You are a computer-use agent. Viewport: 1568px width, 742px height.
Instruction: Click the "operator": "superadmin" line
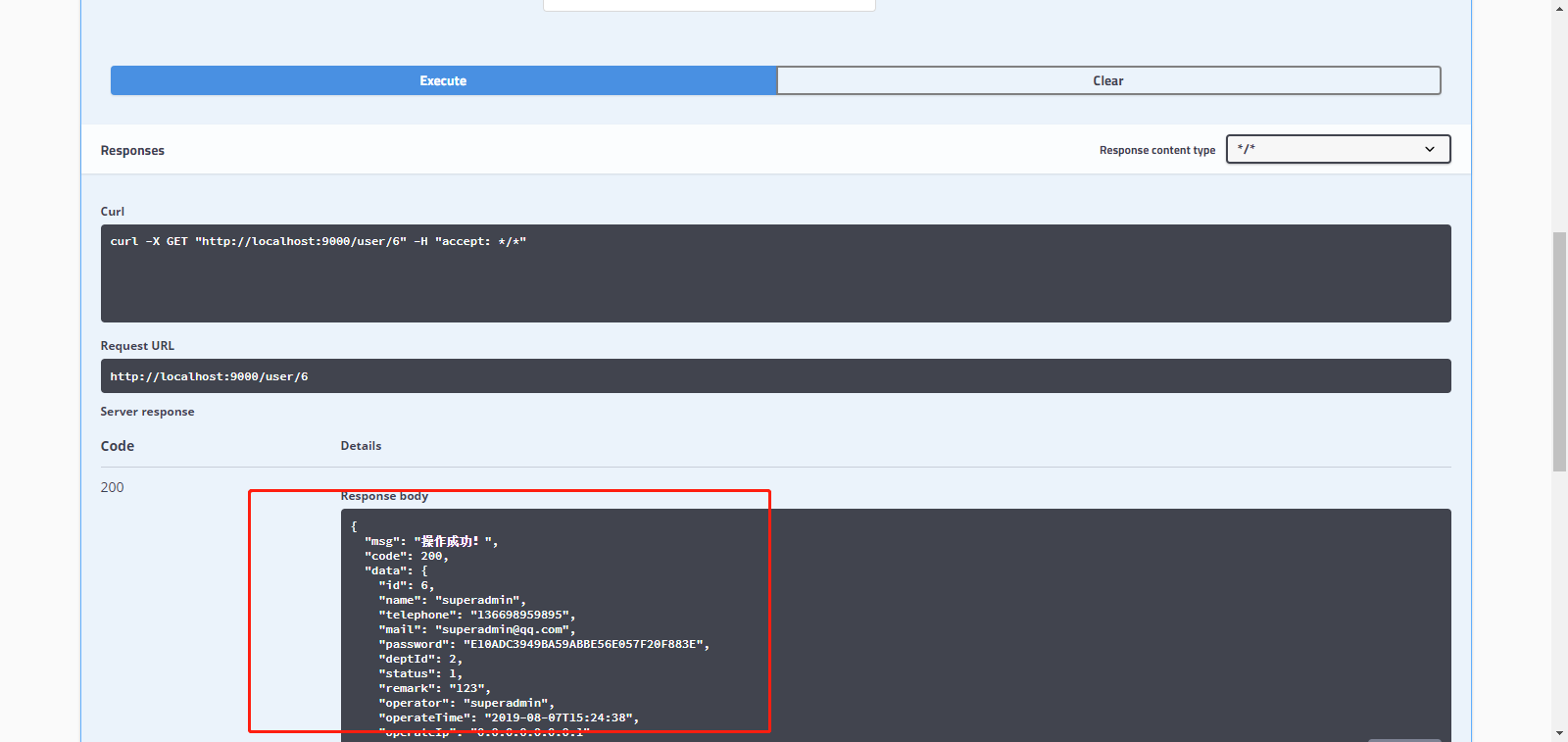click(466, 703)
